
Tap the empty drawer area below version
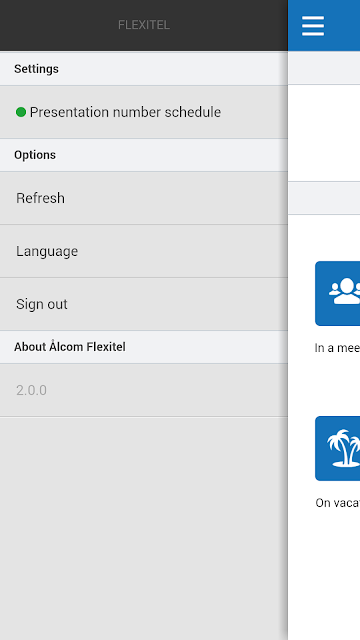(x=144, y=528)
